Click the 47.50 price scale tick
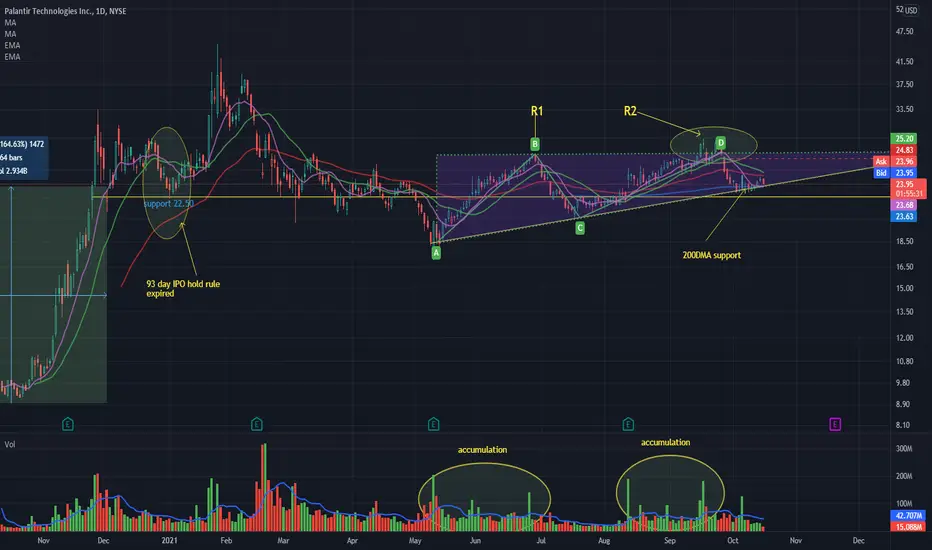The image size is (932, 550). 904,32
